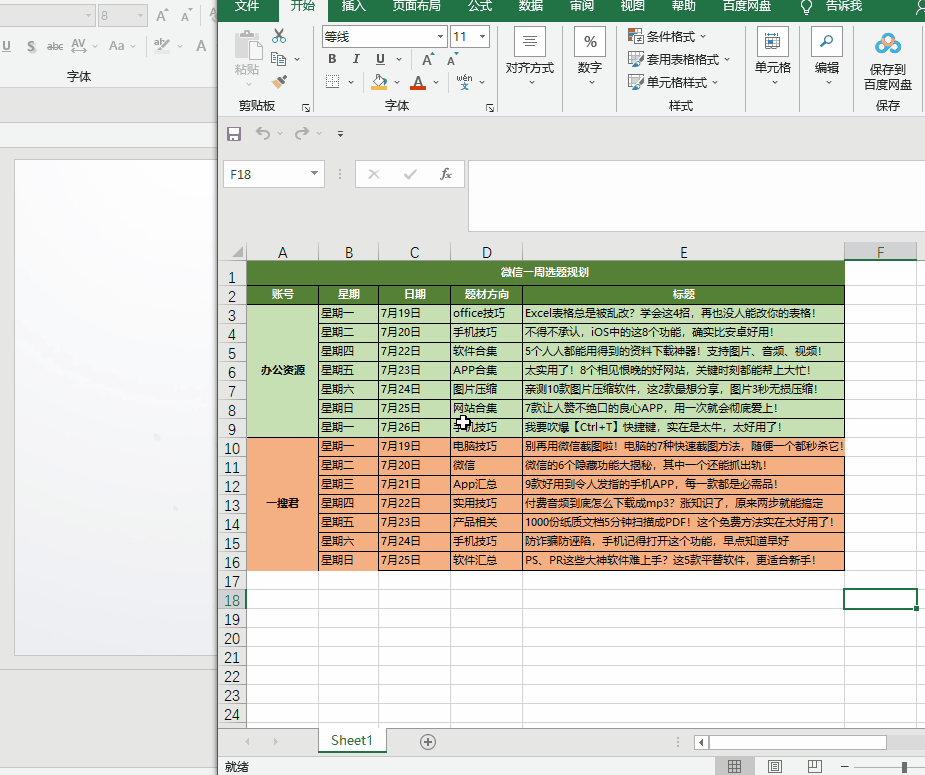Increase font size in Excel ribbon
This screenshot has height=775, width=925.
click(x=428, y=60)
